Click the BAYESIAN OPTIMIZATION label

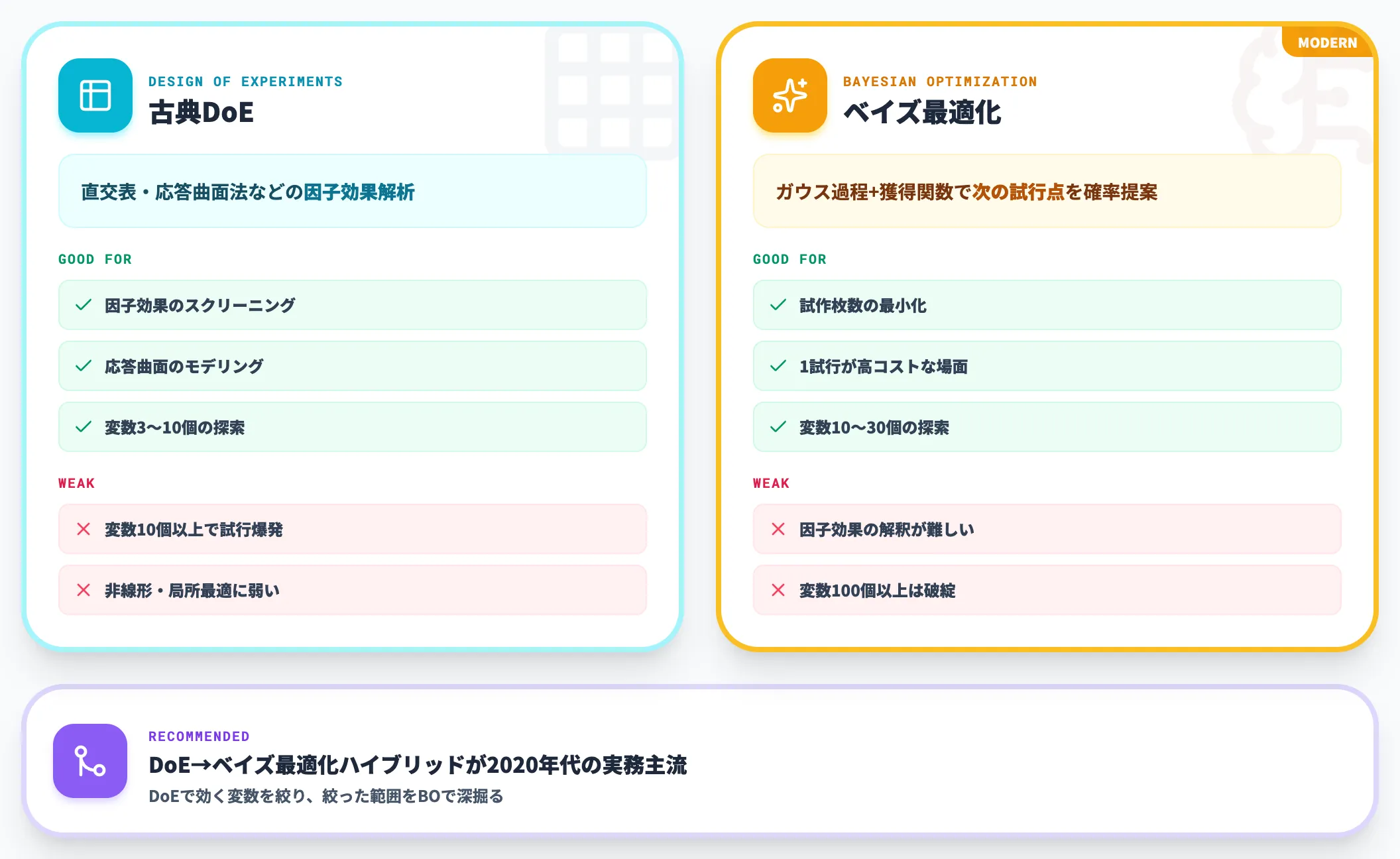click(940, 82)
